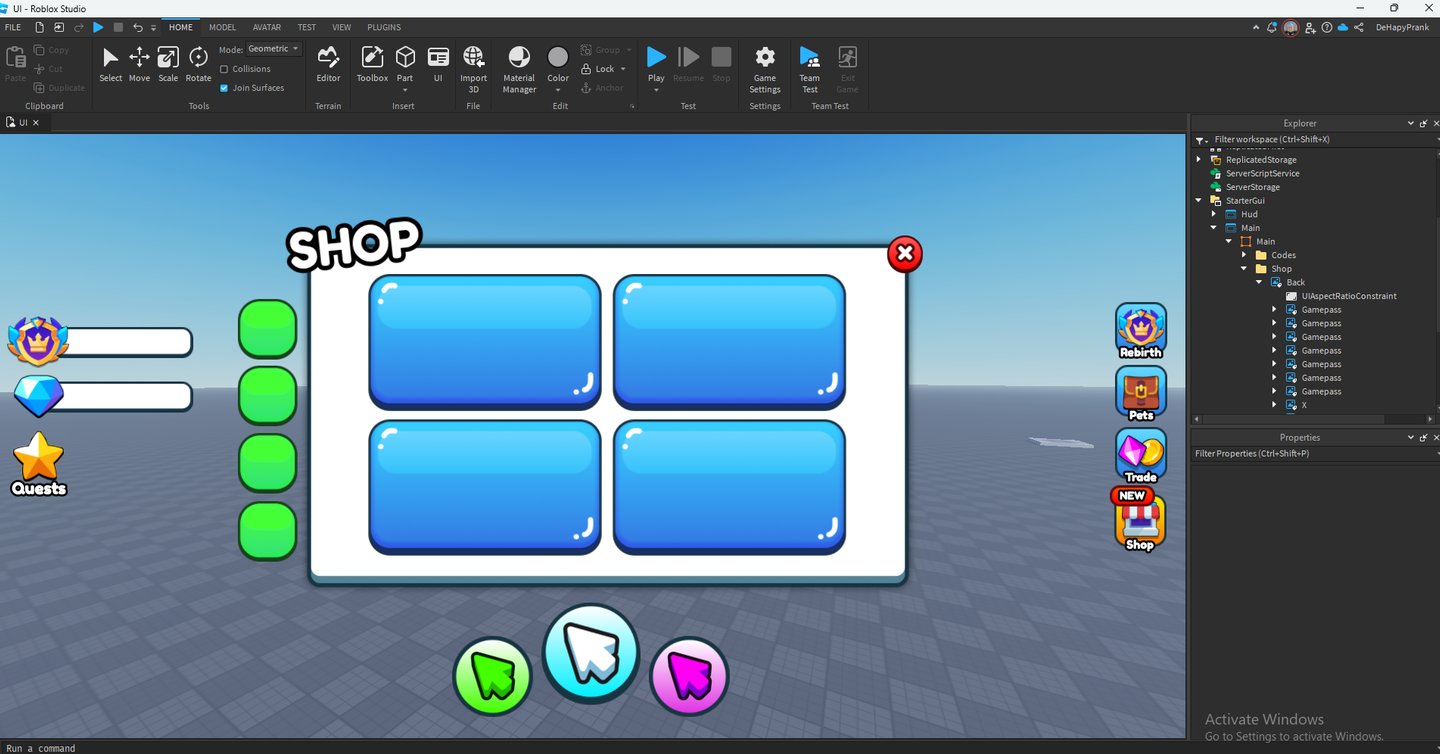
Task: Click the Quests star icon
Action: 39,463
